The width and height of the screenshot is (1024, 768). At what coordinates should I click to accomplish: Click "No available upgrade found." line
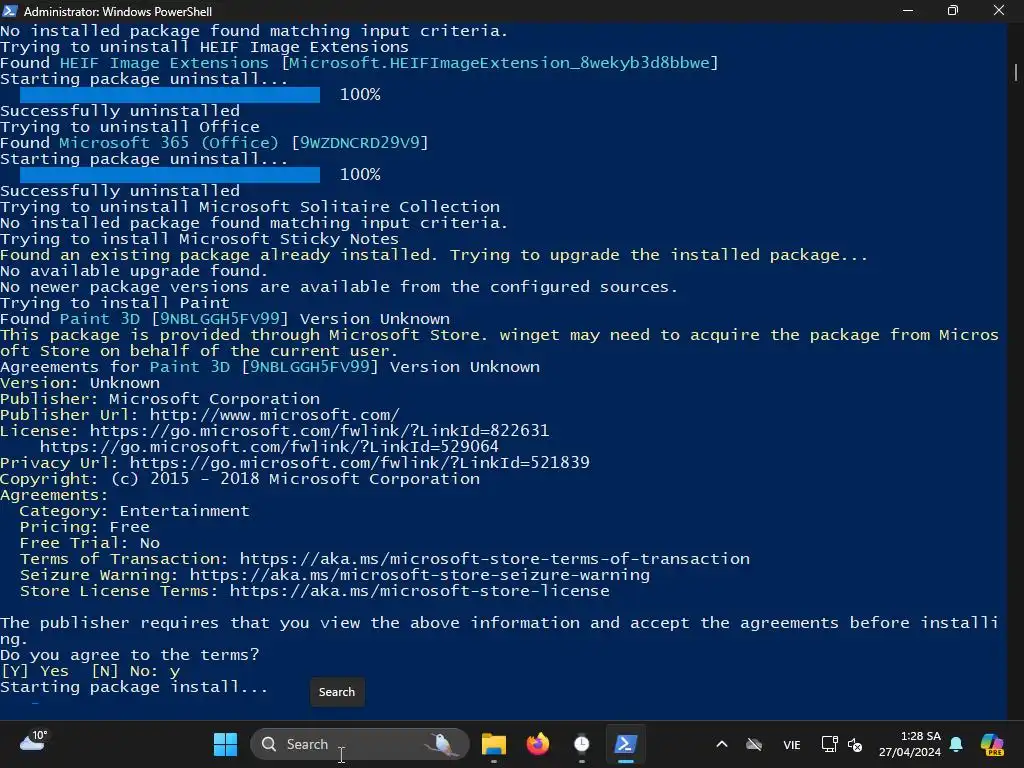tap(134, 271)
